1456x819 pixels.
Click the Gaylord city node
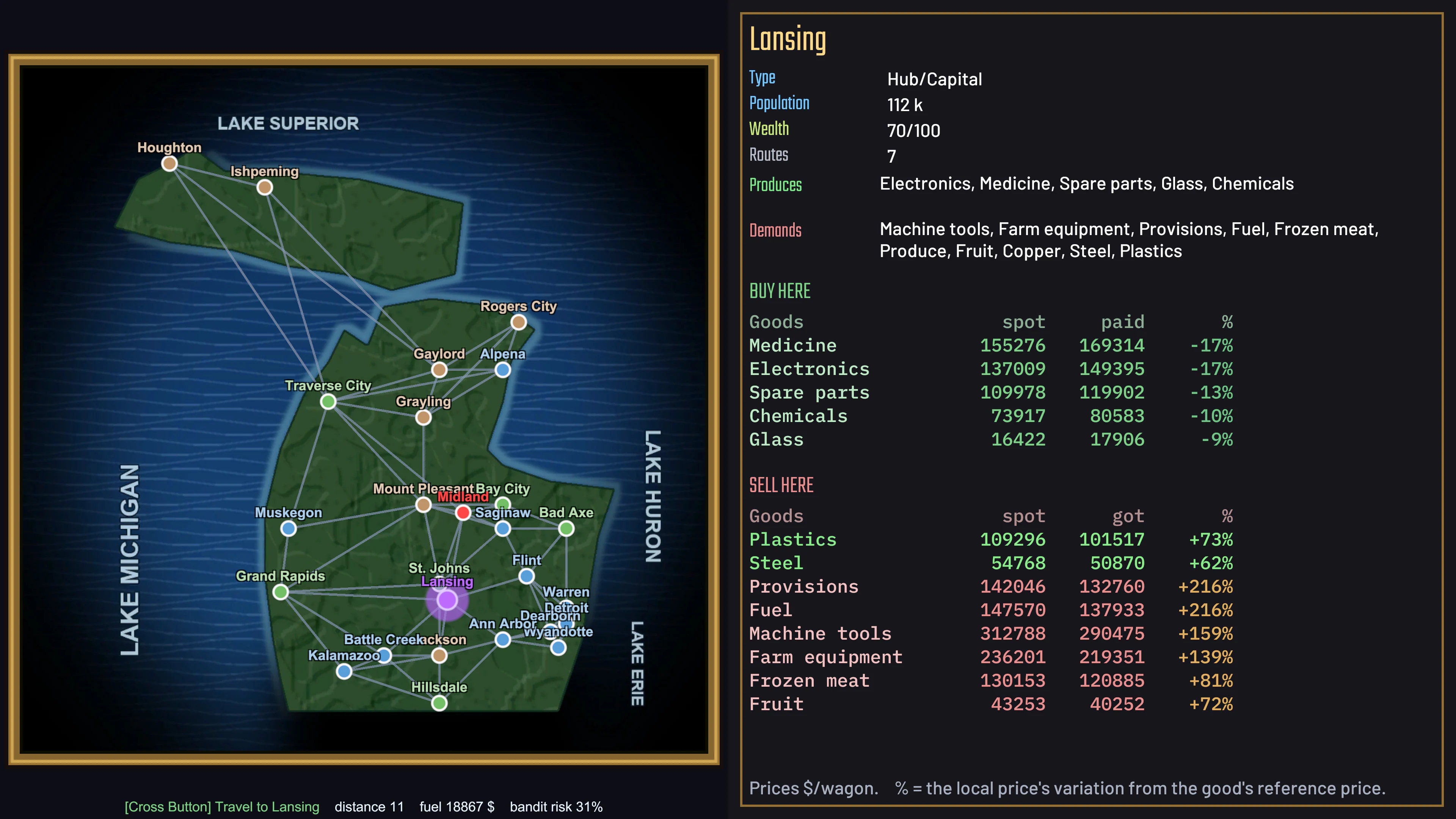[439, 370]
